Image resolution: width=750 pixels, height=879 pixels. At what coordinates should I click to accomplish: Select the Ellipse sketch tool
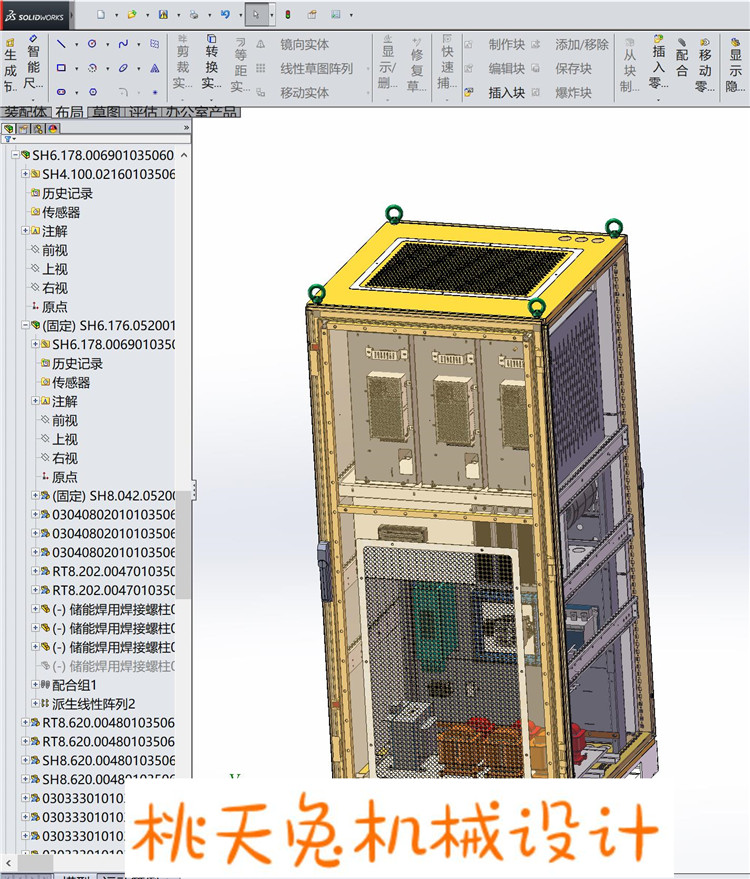123,68
